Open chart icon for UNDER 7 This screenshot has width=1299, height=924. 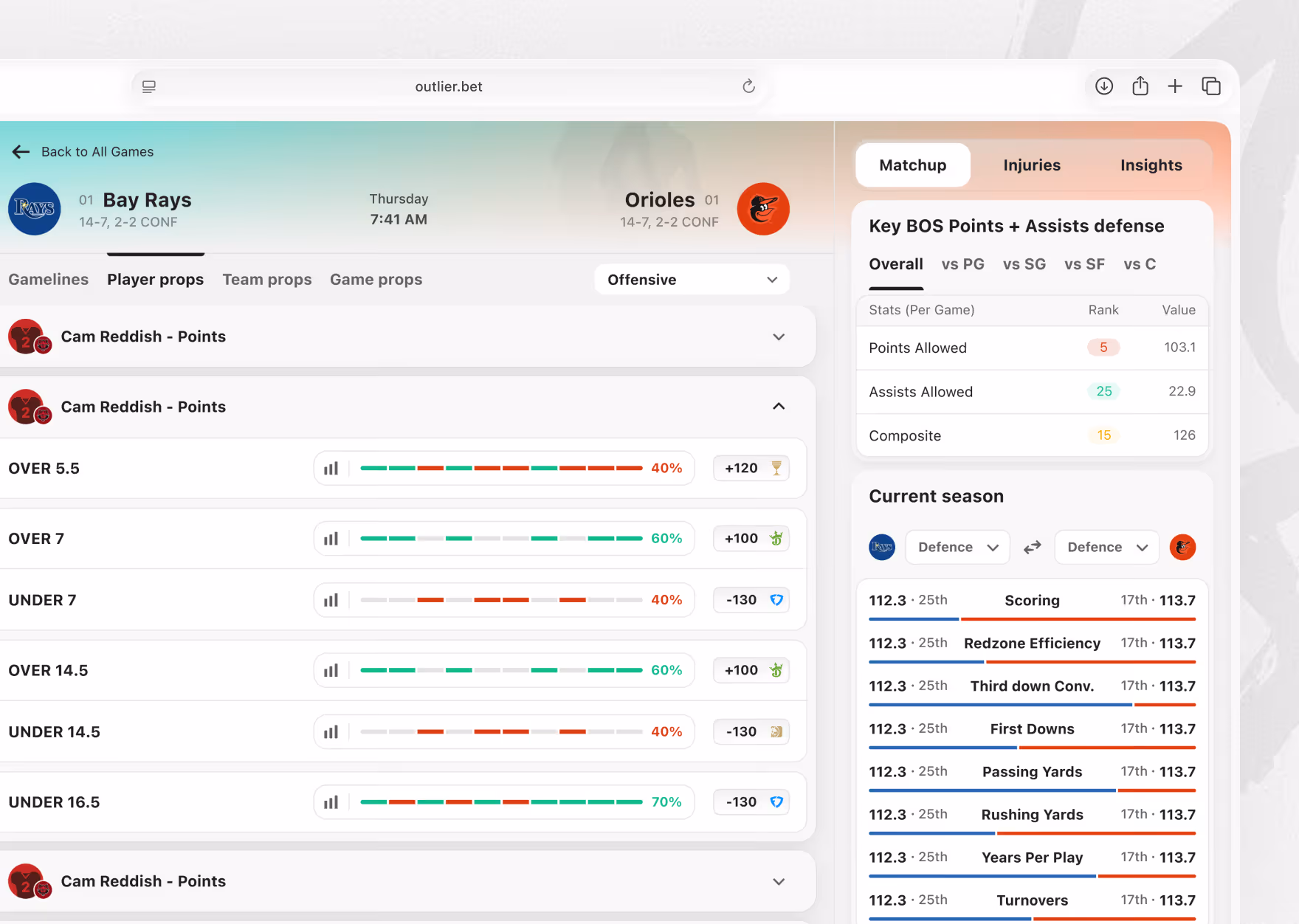331,600
